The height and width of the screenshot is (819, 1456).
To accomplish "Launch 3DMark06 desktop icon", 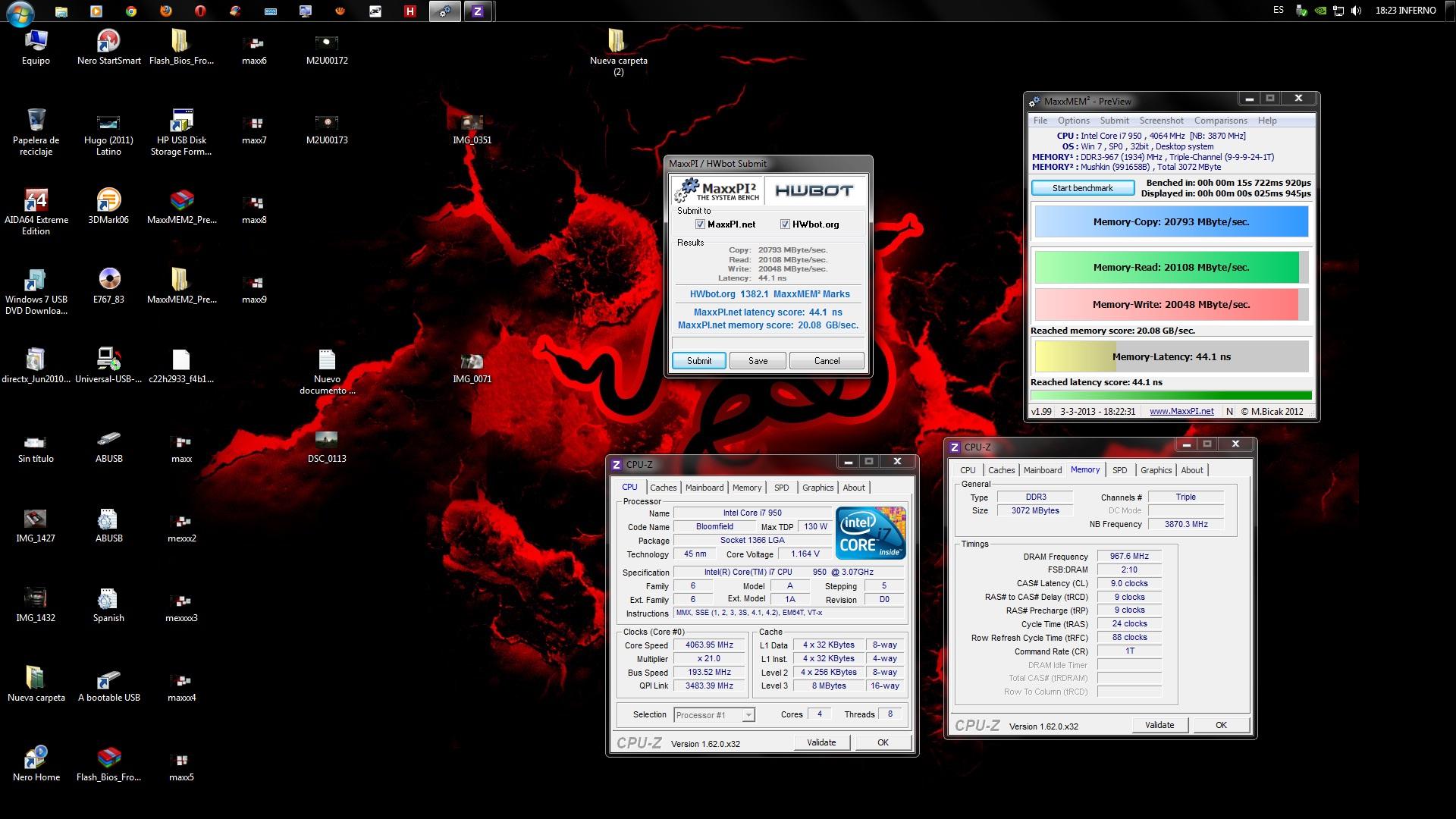I will coord(108,206).
